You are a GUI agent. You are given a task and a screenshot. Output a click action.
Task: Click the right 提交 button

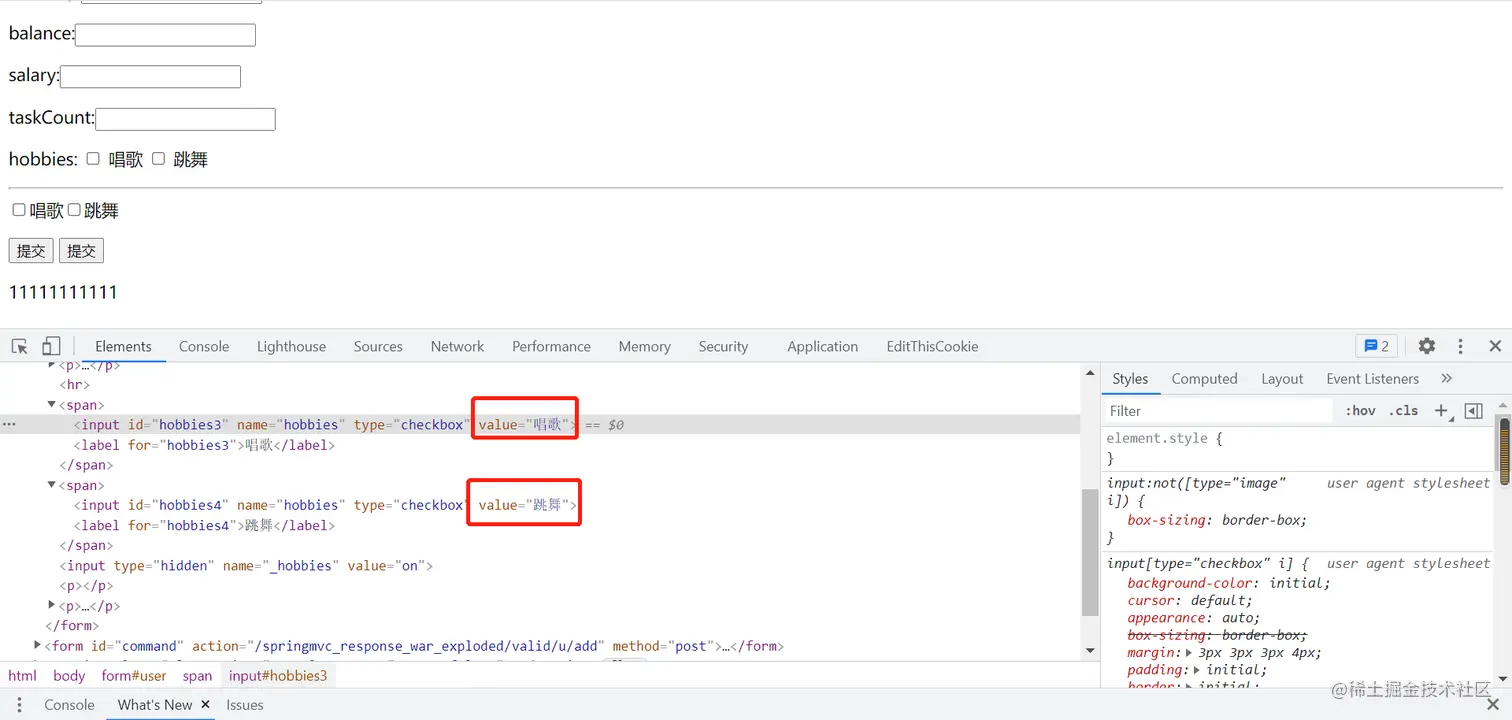[x=81, y=251]
